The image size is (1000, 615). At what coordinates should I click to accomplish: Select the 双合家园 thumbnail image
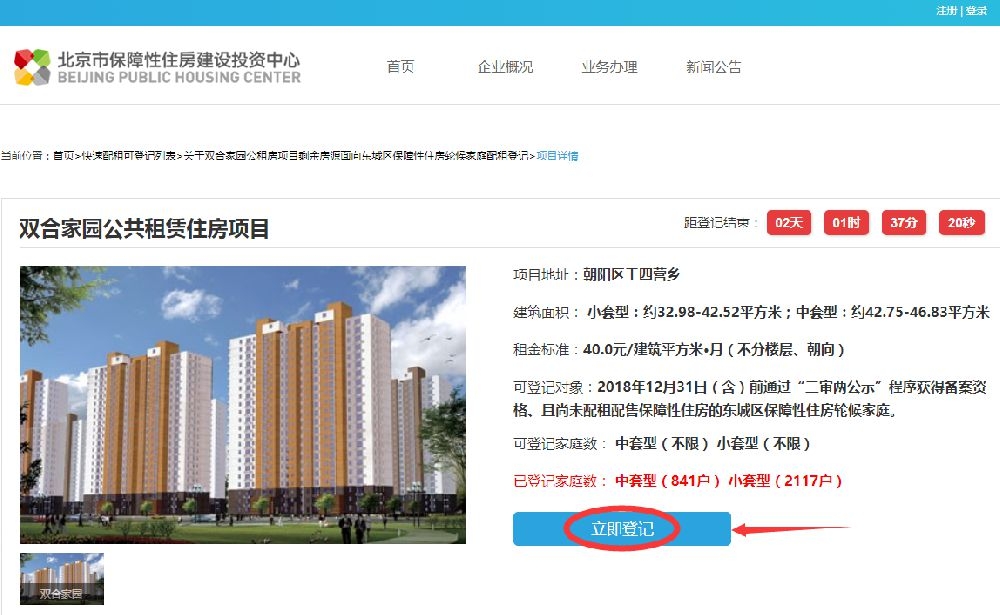click(62, 579)
